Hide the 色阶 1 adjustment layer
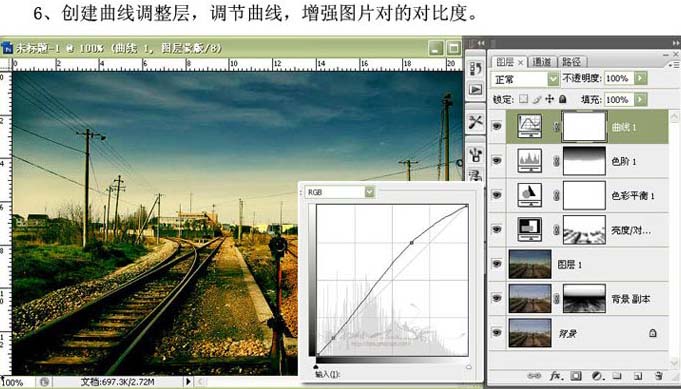 [x=496, y=161]
